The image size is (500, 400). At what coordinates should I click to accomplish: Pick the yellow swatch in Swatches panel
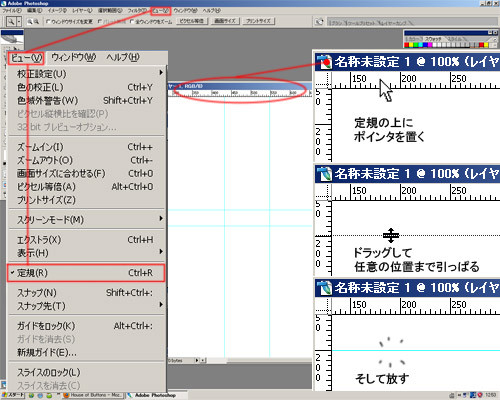point(412,45)
